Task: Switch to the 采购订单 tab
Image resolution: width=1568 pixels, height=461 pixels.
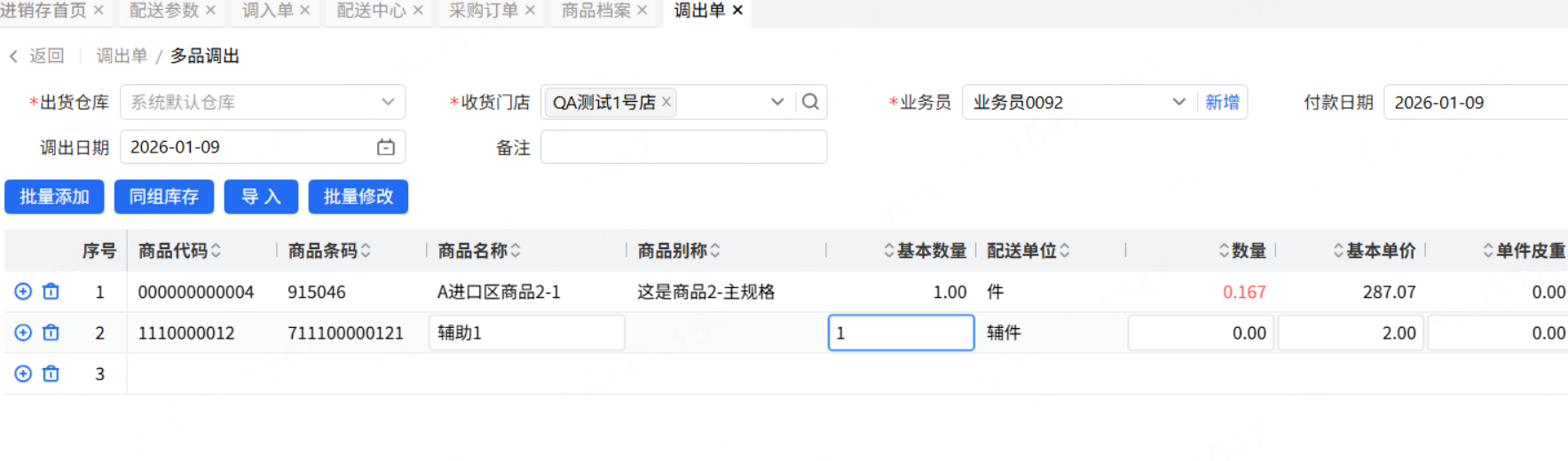Action: point(483,11)
